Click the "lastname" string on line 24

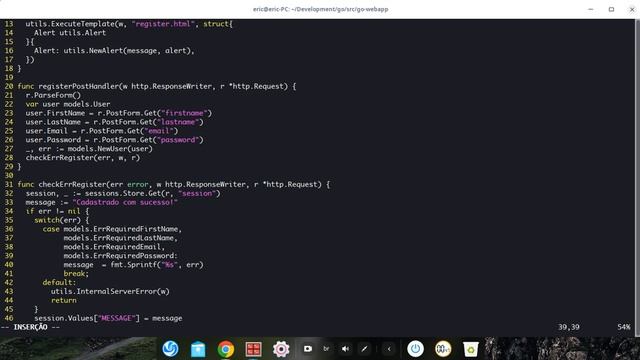click(x=178, y=122)
